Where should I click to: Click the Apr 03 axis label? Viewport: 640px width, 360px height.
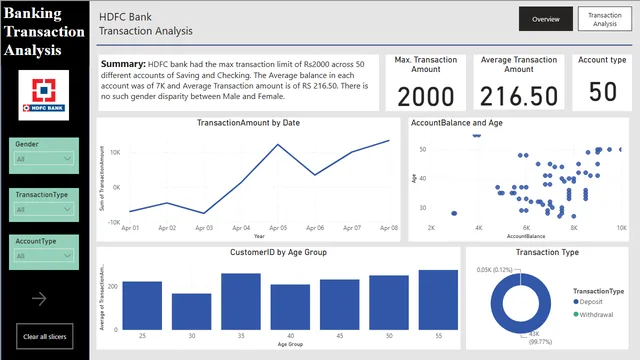(204, 228)
